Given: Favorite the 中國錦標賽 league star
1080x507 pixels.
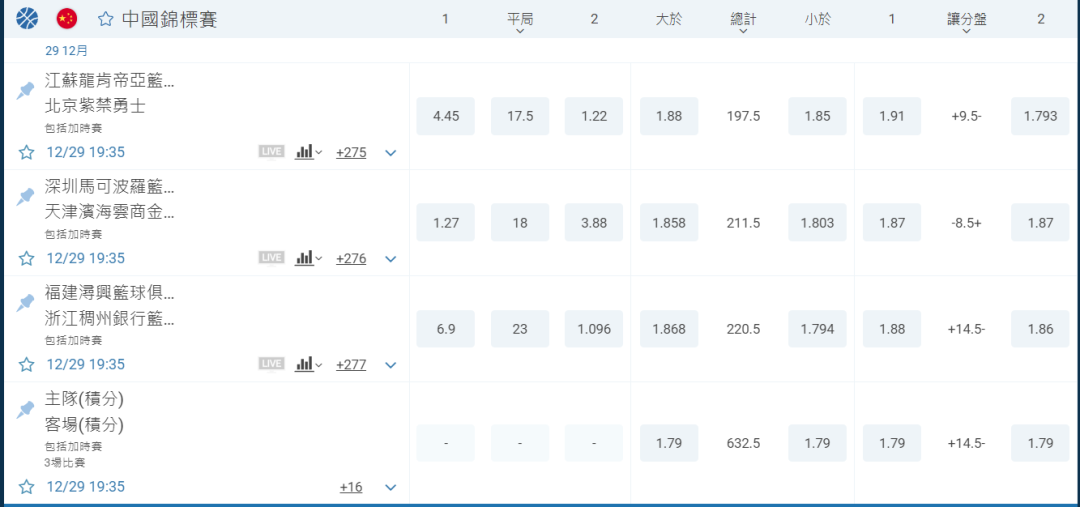Looking at the screenshot, I should point(105,19).
